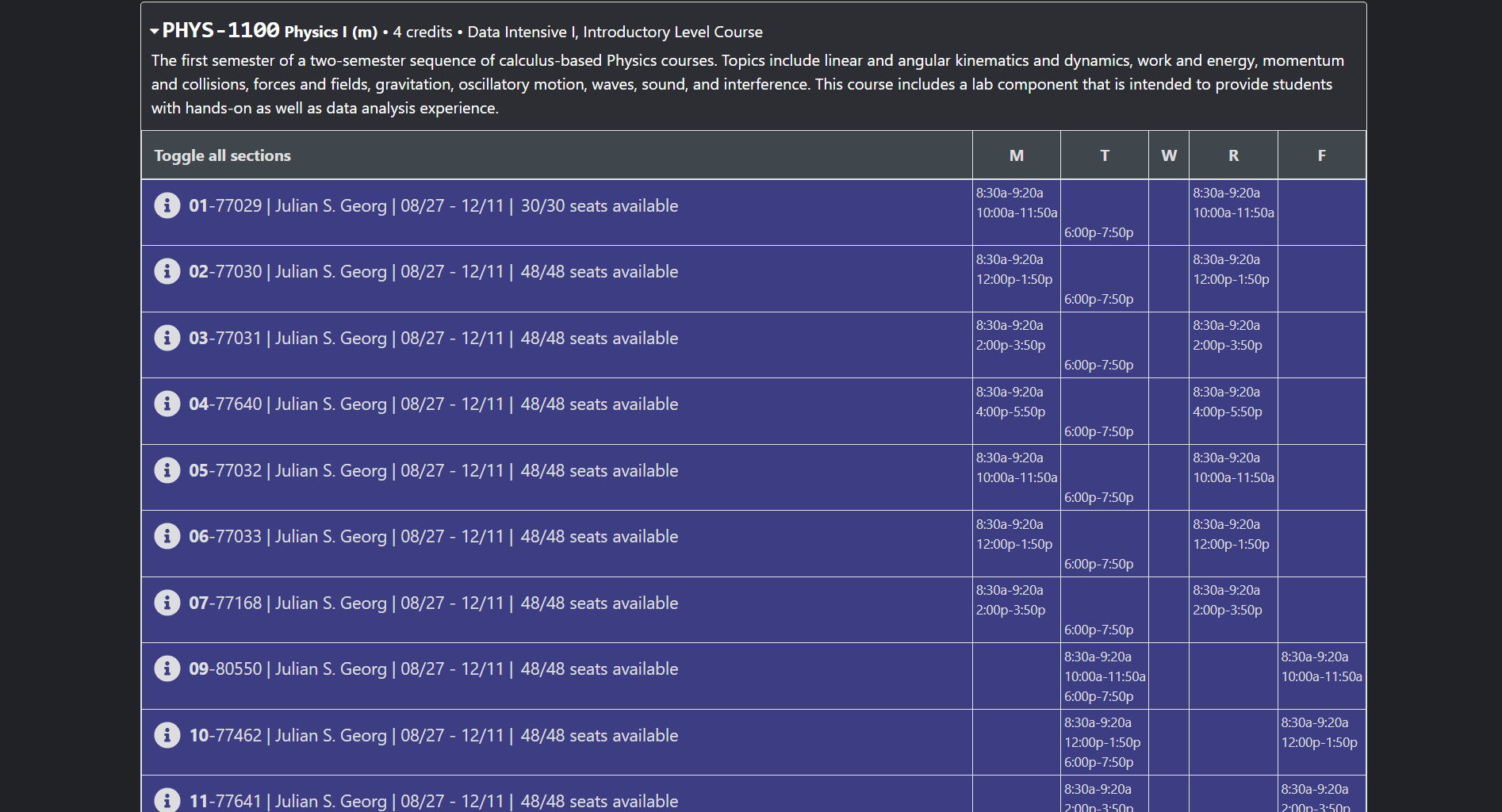Click Monday 10:00a-11:50a in section 05
The width and height of the screenshot is (1502, 812).
1017,477
